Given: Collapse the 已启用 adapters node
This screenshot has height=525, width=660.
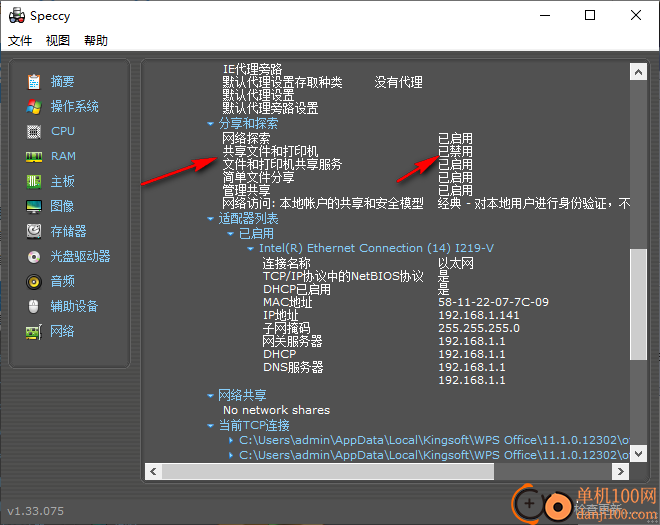Looking at the screenshot, I should [x=230, y=234].
